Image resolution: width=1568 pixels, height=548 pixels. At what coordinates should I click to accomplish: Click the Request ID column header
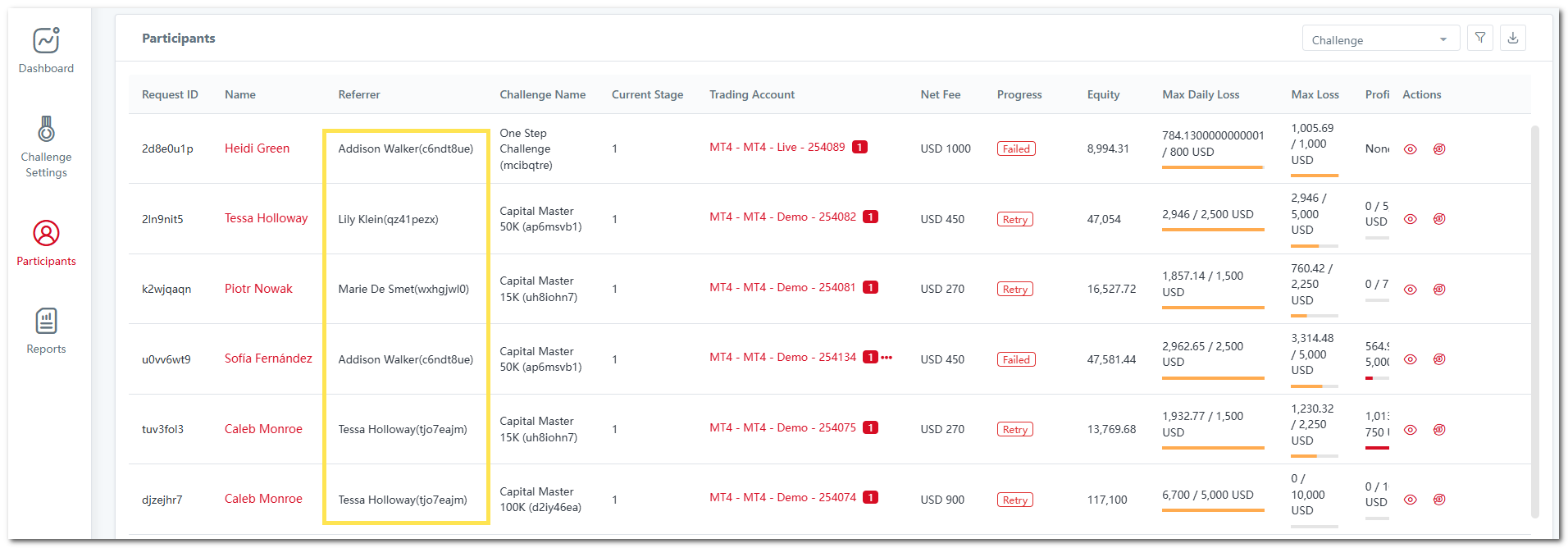[x=170, y=94]
